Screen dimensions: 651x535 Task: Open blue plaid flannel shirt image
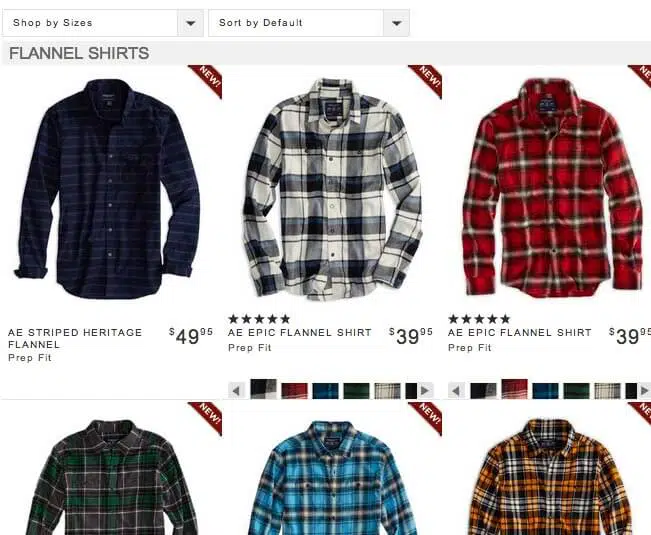click(330, 477)
